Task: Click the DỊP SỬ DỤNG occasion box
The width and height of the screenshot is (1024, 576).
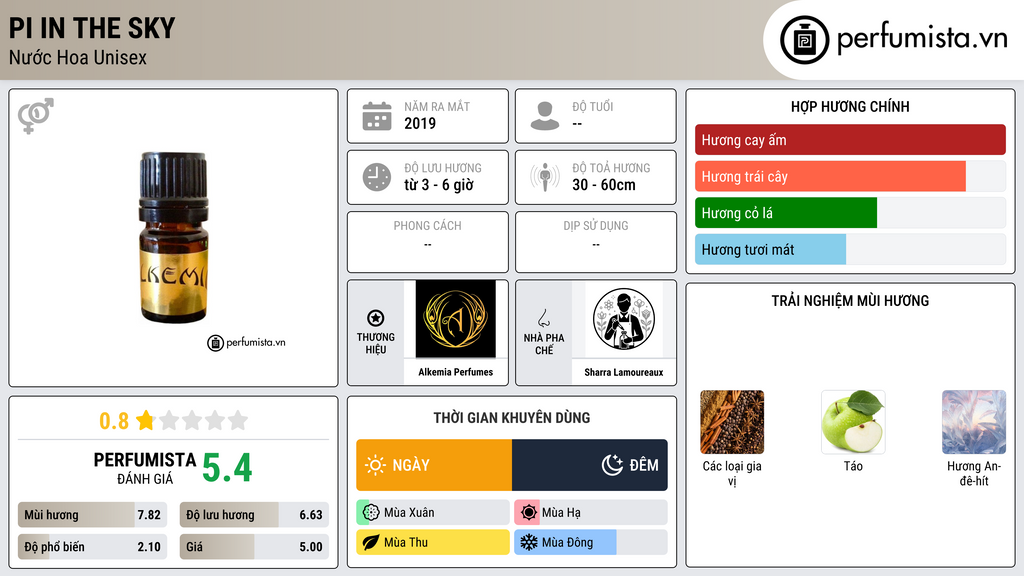Action: [596, 242]
